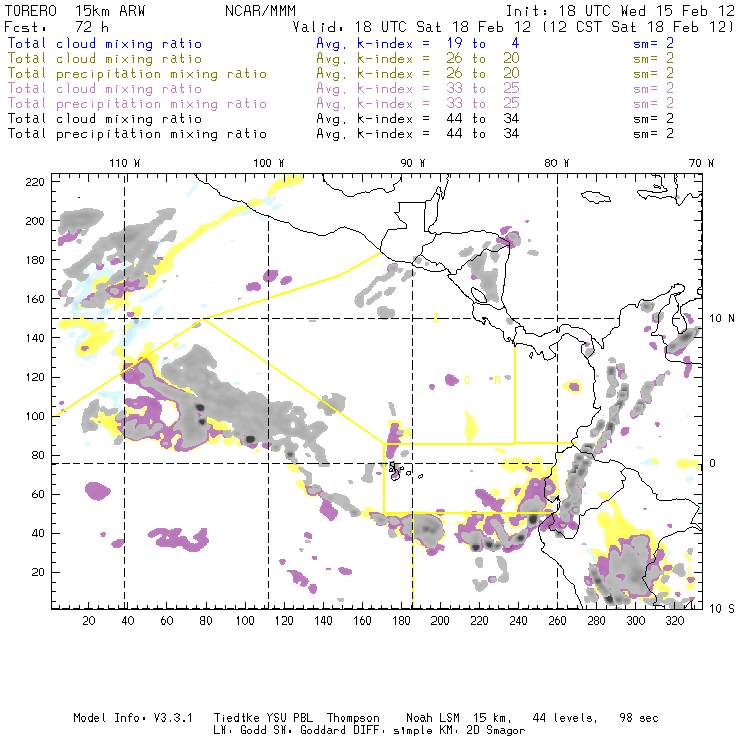Click the 'Fcst: 72 h' forecast label
The height and width of the screenshot is (740, 740).
point(56,27)
